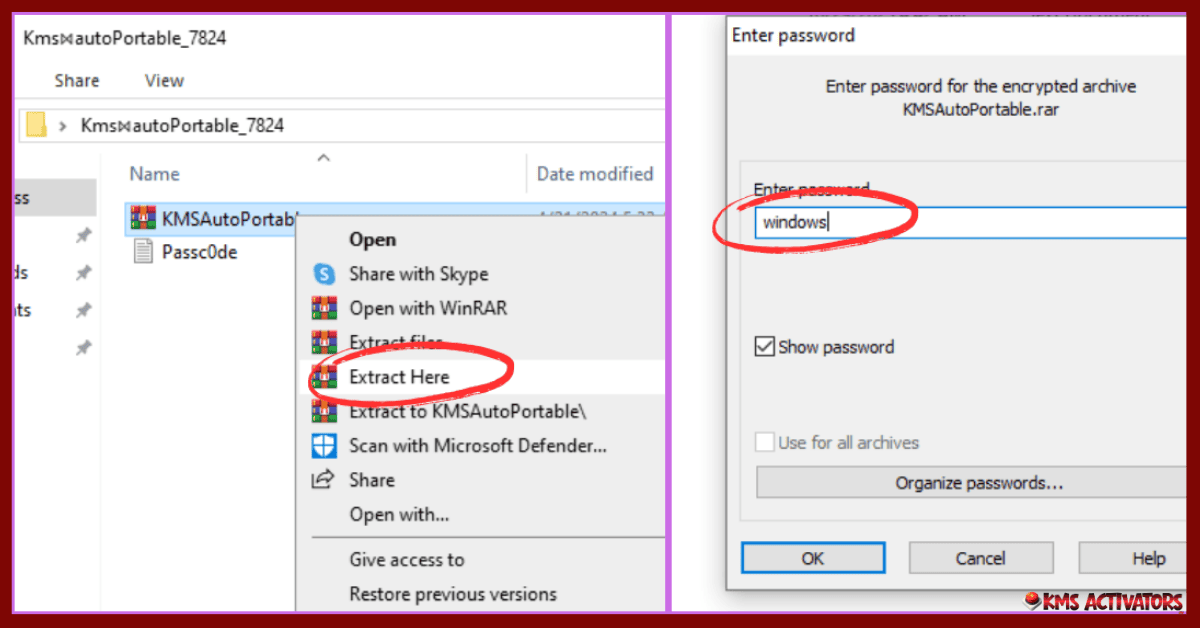Click the Skype icon in context menu
The width and height of the screenshot is (1200, 628).
pyautogui.click(x=324, y=274)
